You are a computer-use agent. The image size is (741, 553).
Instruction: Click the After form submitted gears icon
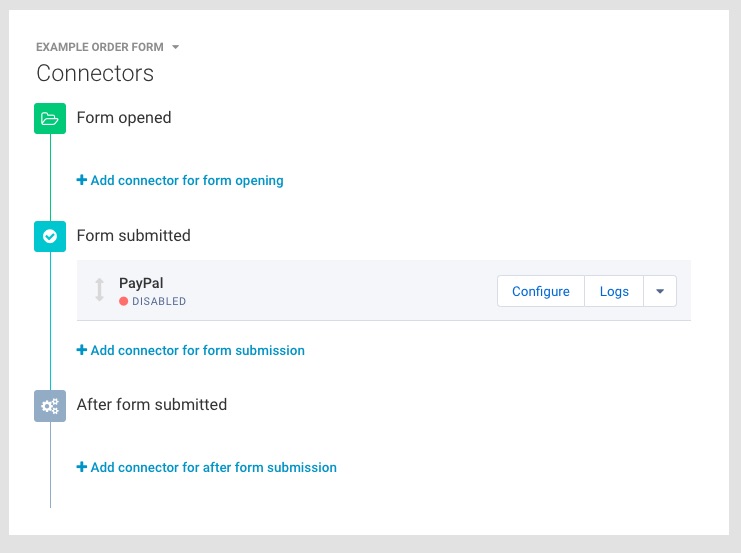(50, 406)
